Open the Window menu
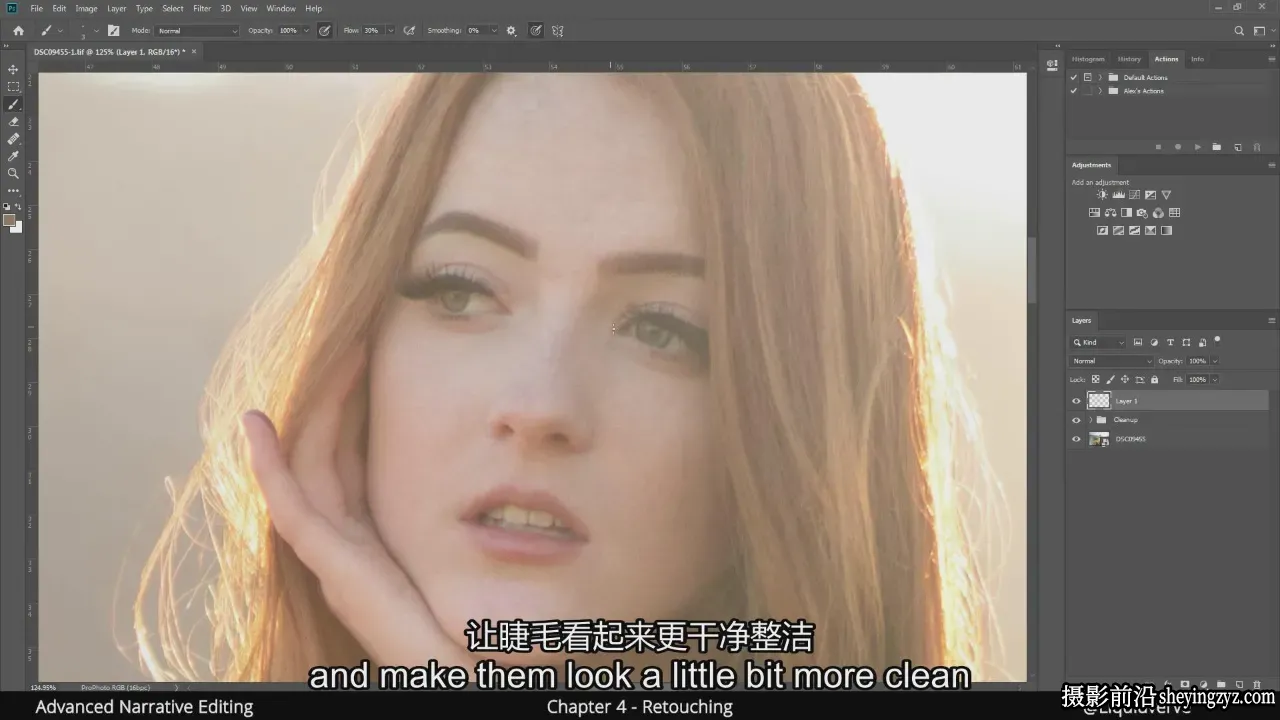This screenshot has width=1280, height=720. click(x=281, y=8)
